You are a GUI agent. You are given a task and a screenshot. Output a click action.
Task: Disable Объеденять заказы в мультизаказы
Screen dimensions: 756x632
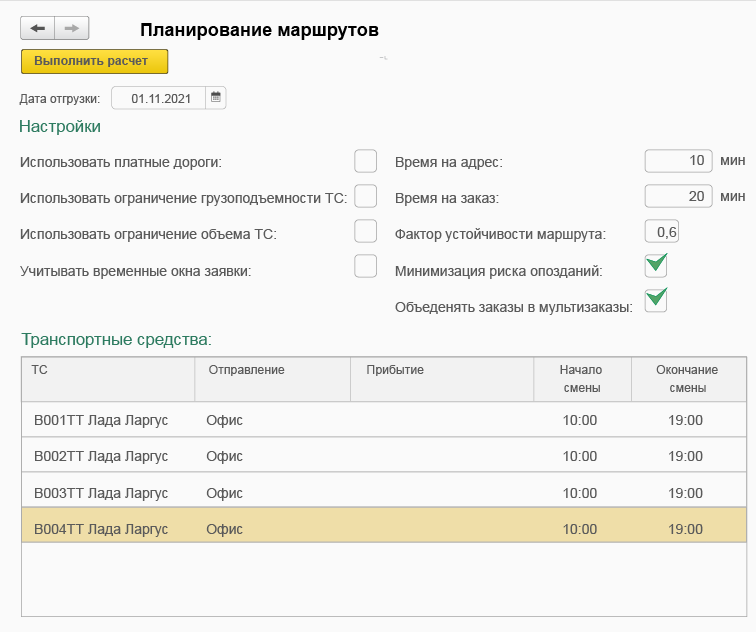click(x=656, y=300)
